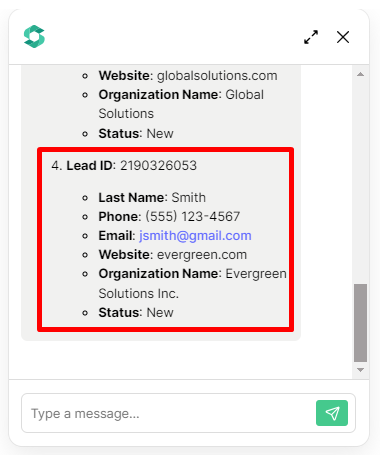This screenshot has width=380, height=455.
Task: Click the green chat logo icon
Action: [x=34, y=36]
